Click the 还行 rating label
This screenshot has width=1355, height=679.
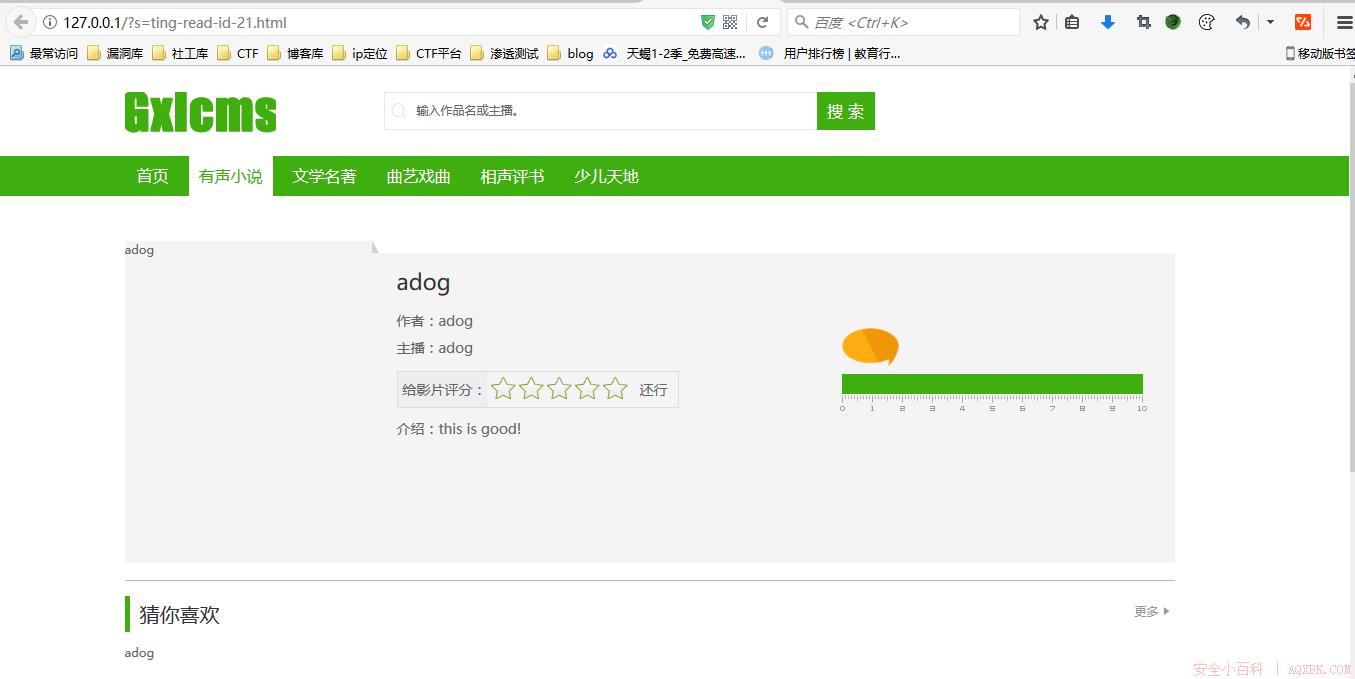[653, 390]
